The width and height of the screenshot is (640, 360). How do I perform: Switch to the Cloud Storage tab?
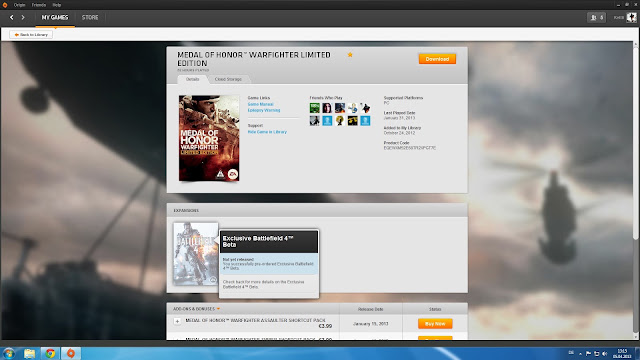click(x=228, y=79)
